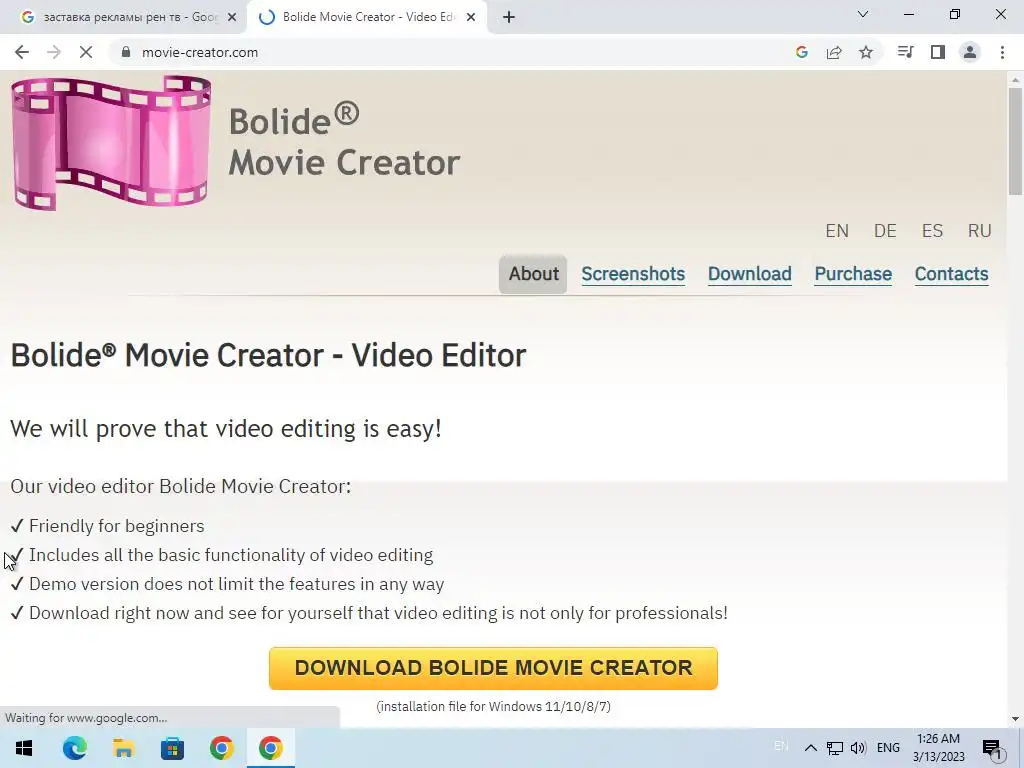This screenshot has height=768, width=1024.
Task: Open the Screenshots page
Action: [x=633, y=274]
